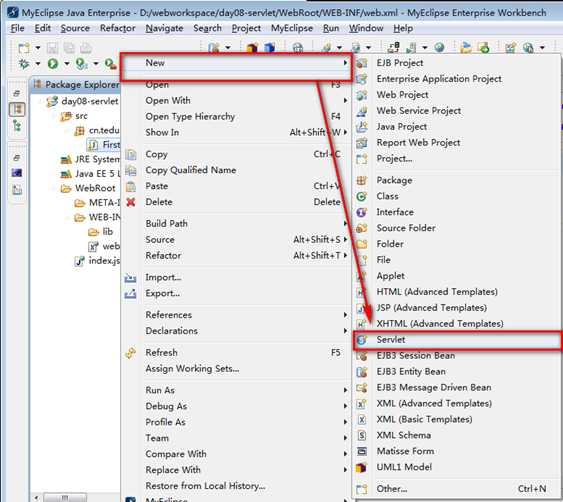Click the Save toolbar icon

click(52, 48)
